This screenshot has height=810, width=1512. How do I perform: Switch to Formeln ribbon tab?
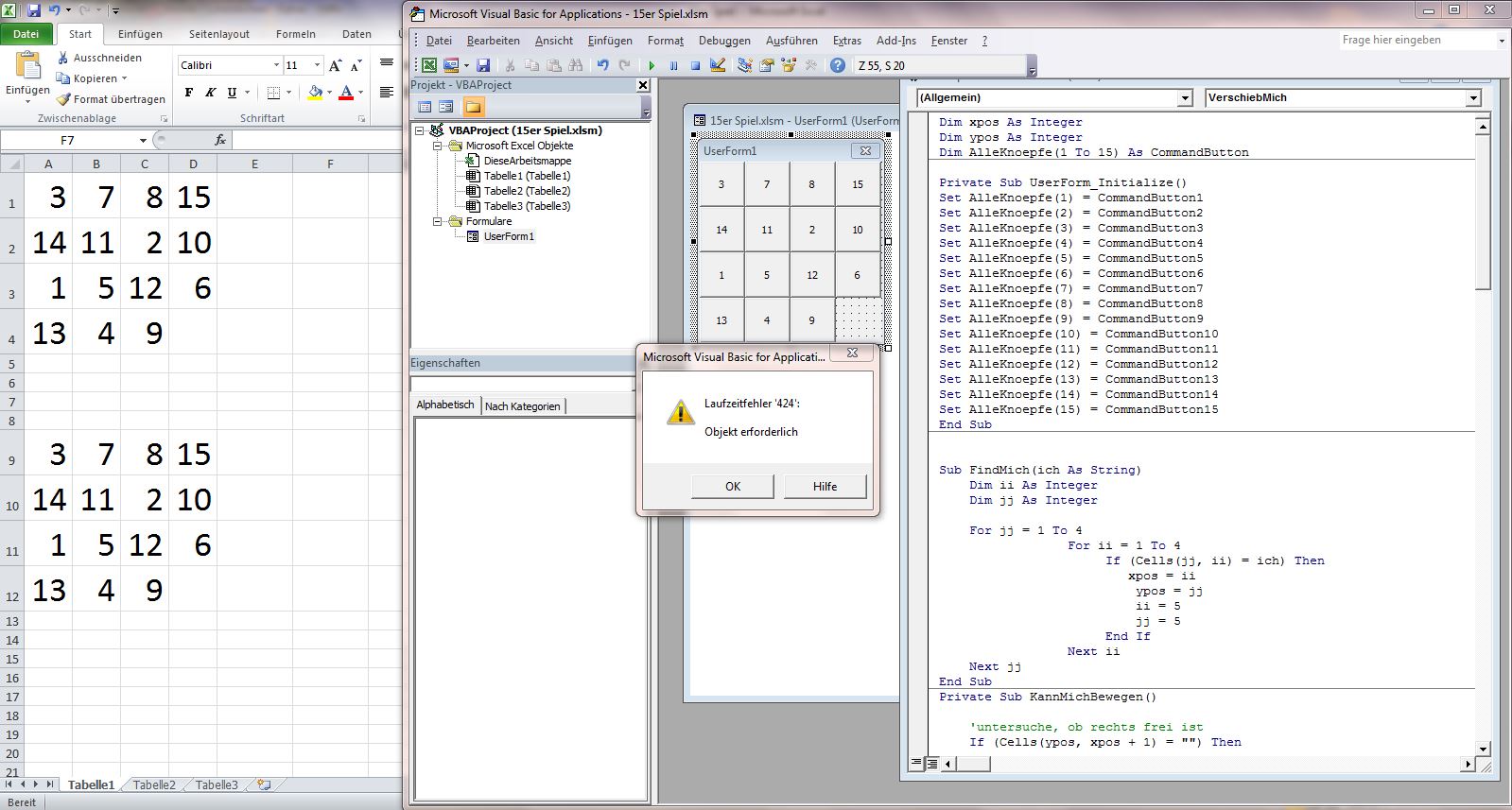point(296,34)
